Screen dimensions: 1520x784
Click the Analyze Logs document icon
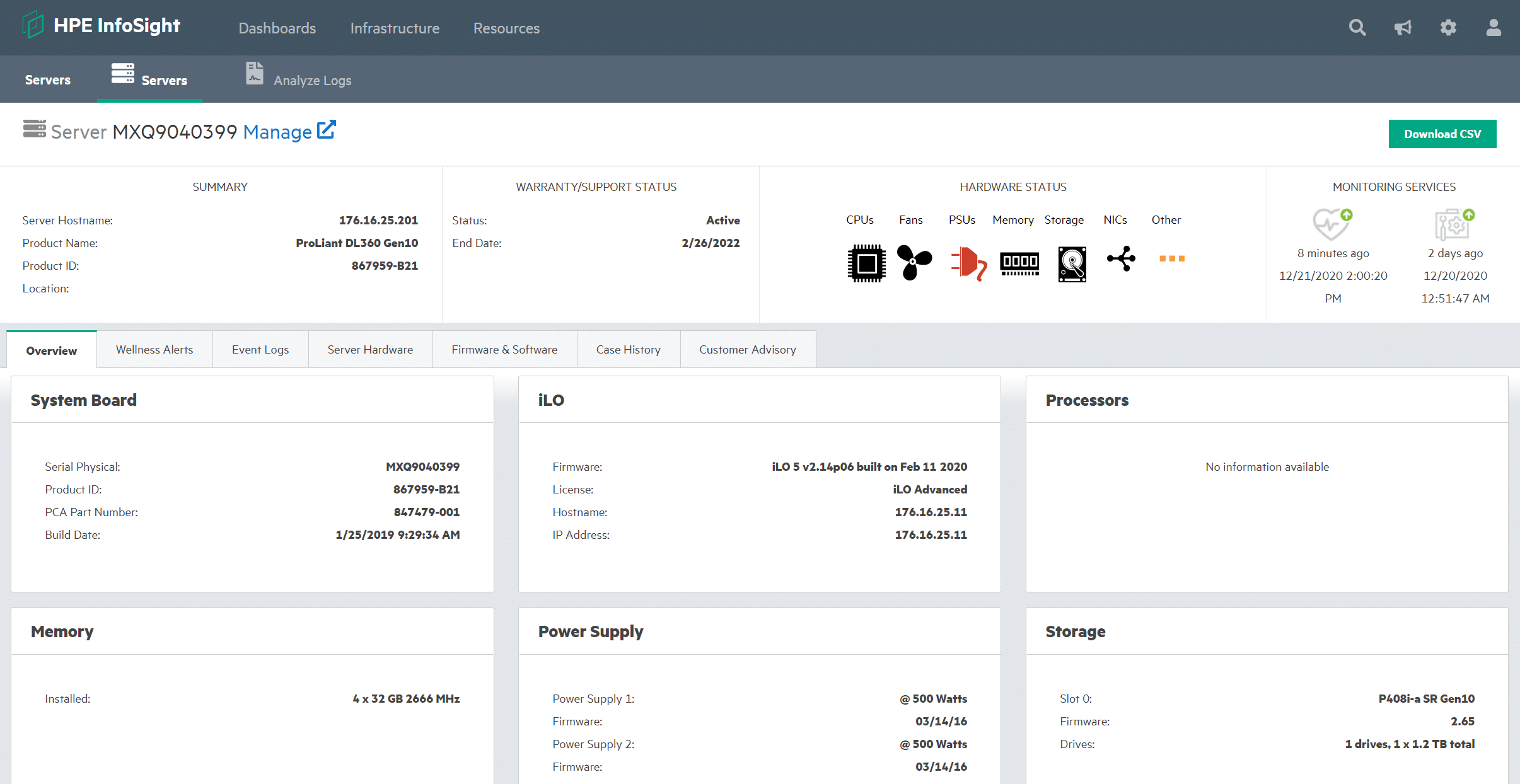(255, 73)
